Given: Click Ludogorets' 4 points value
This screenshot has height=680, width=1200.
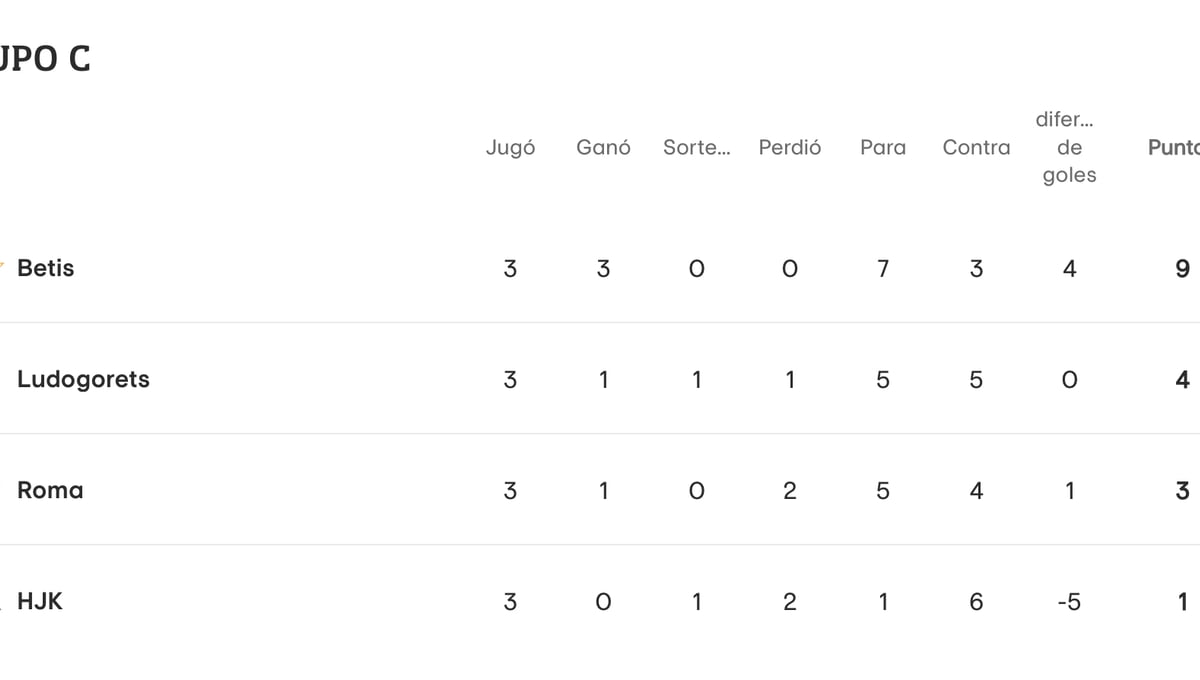Looking at the screenshot, I should (1182, 379).
